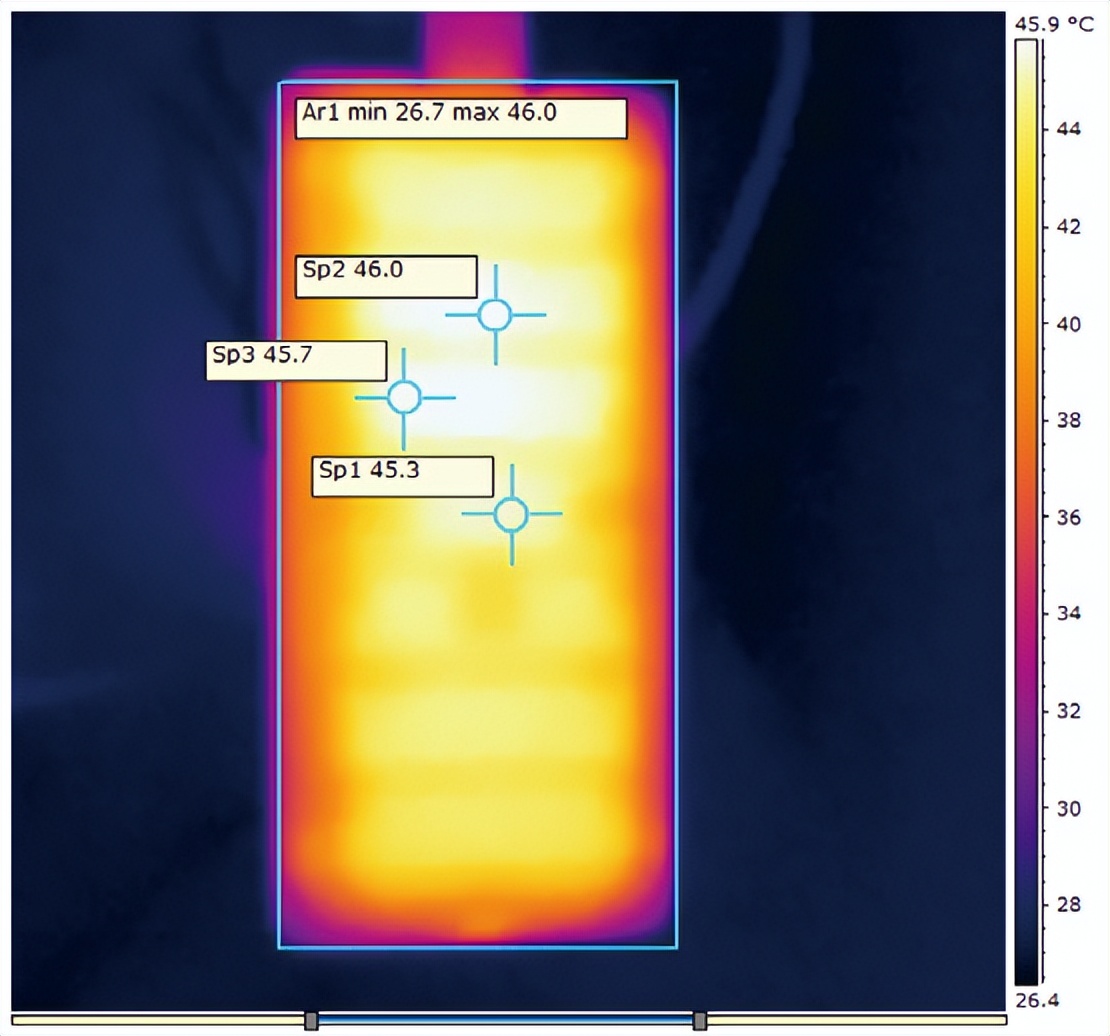Click the right handle of the temperature span slider
Image resolution: width=1110 pixels, height=1036 pixels.
click(x=699, y=1020)
